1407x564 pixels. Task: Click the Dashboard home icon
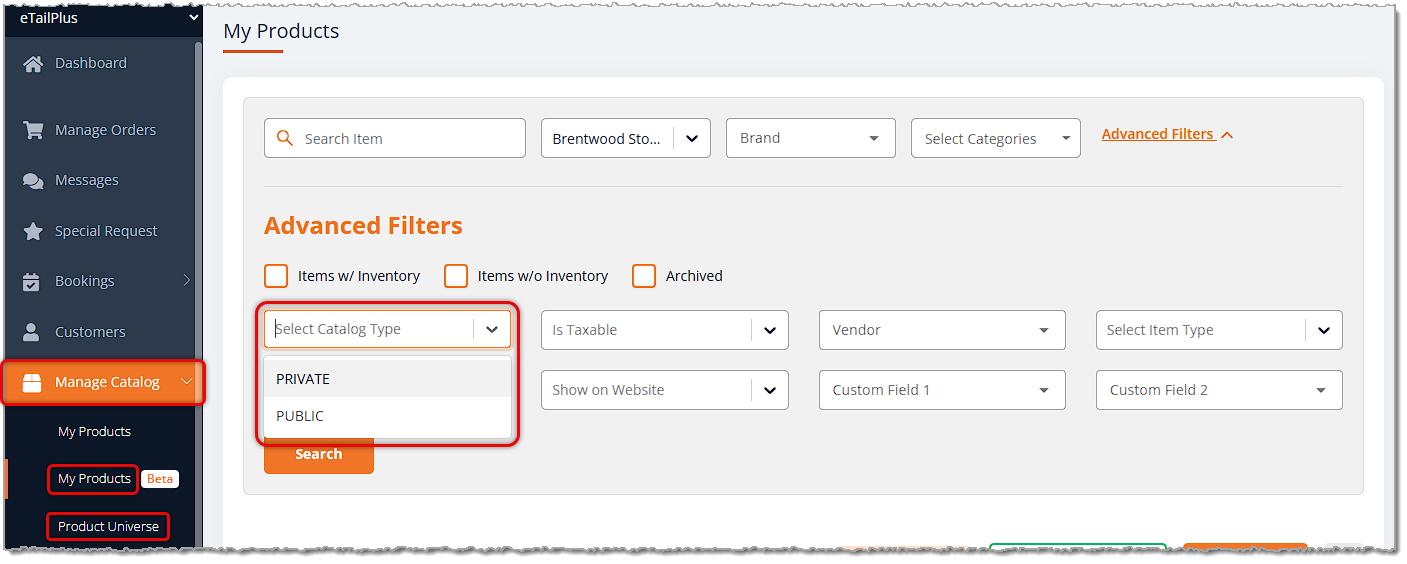pyautogui.click(x=33, y=63)
